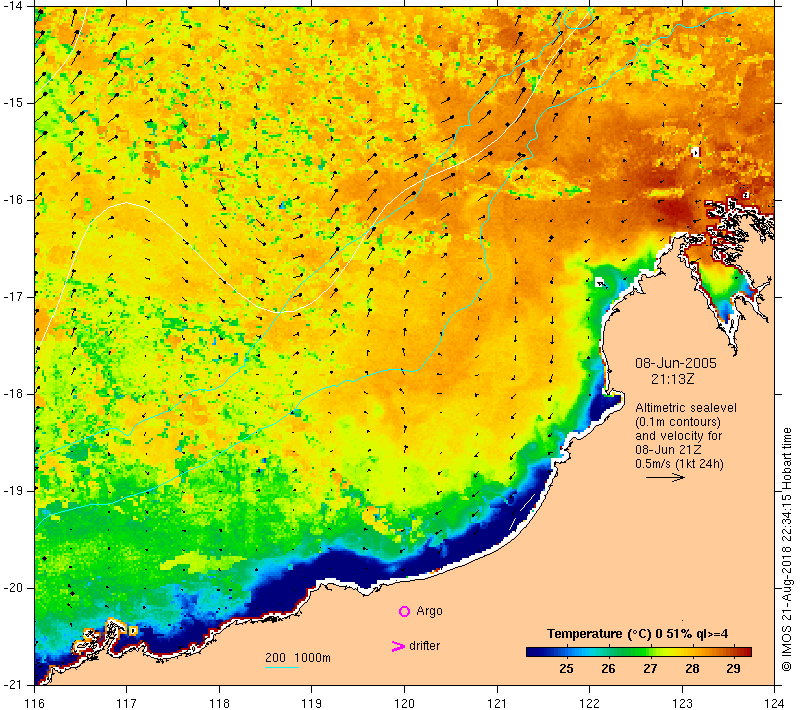The width and height of the screenshot is (800, 710).
Task: Click the latitude axis label -17
Action: 13,297
